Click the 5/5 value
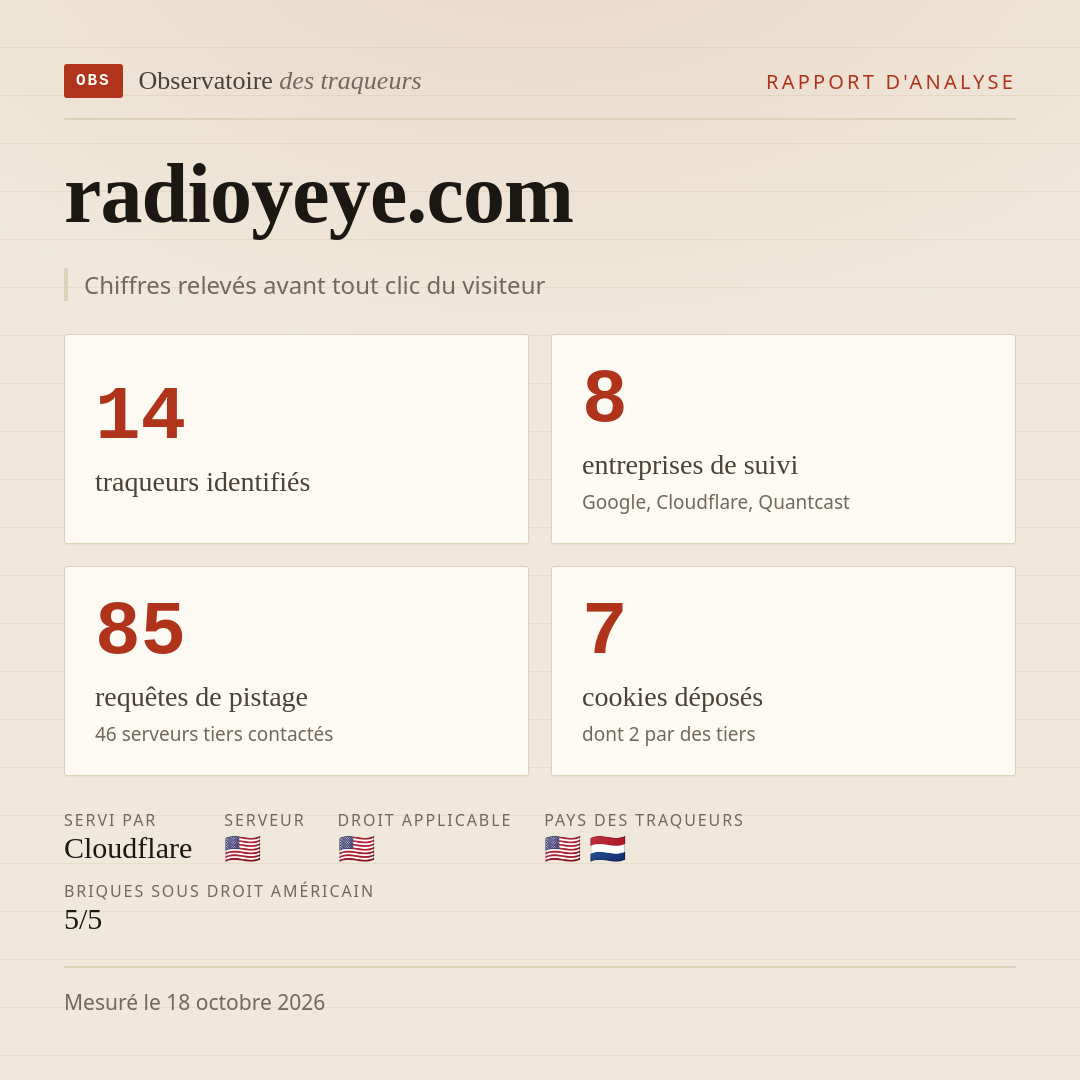This screenshot has width=1080, height=1080. [x=83, y=920]
